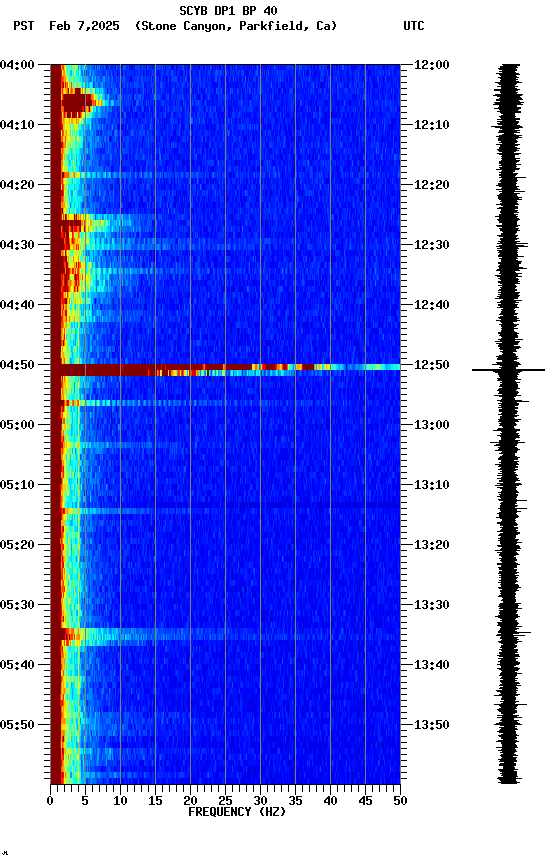This screenshot has width=552, height=864.
Task: Click the 05:40 PST time label
Action: (x=17, y=665)
